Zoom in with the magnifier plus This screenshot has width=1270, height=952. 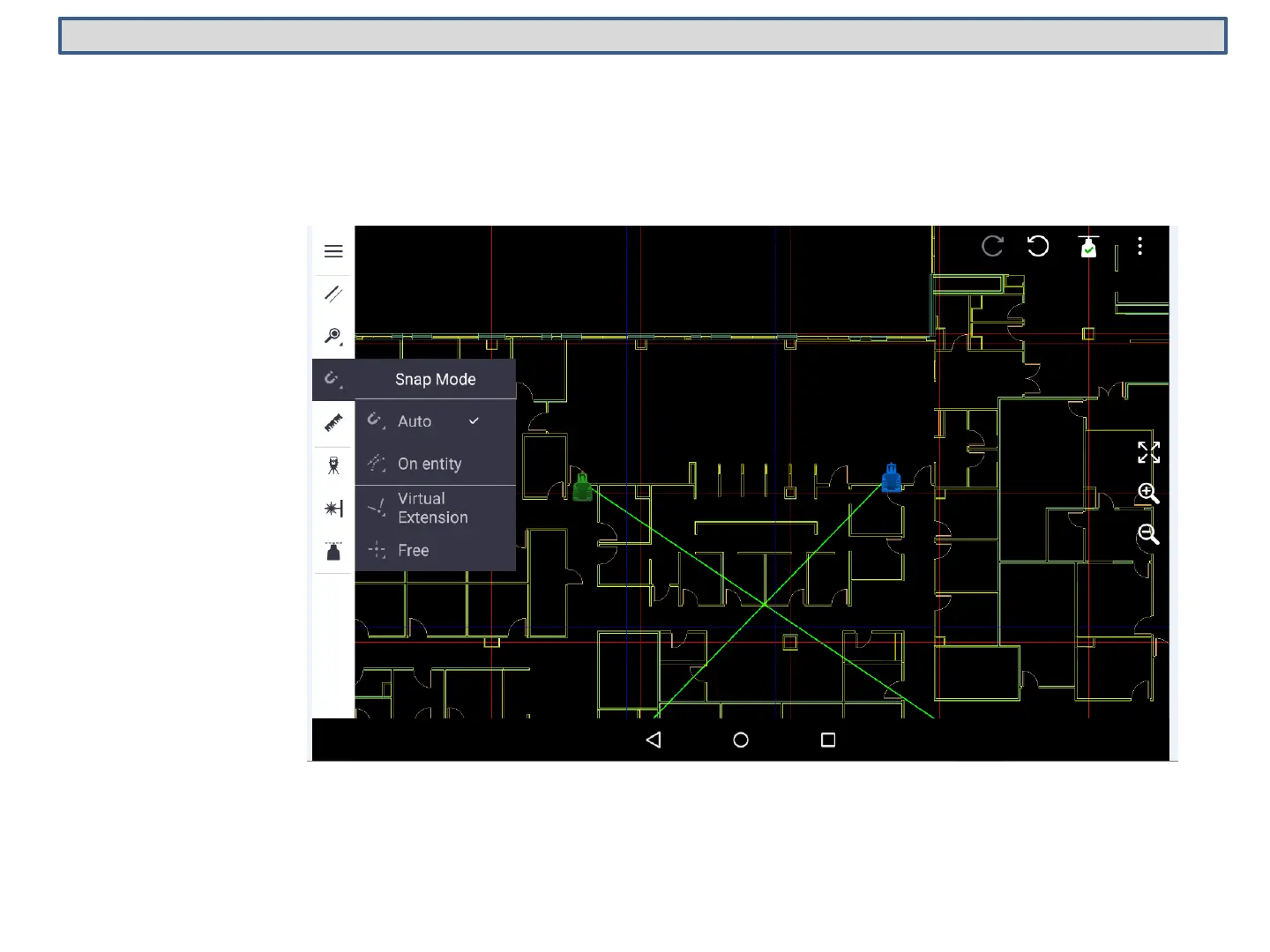[x=1148, y=494]
